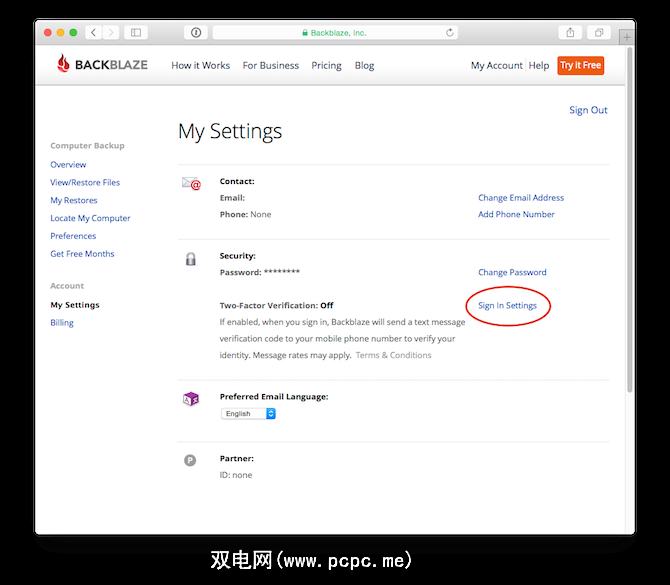
Task: Click the page vertical scrollbar
Action: [x=629, y=222]
